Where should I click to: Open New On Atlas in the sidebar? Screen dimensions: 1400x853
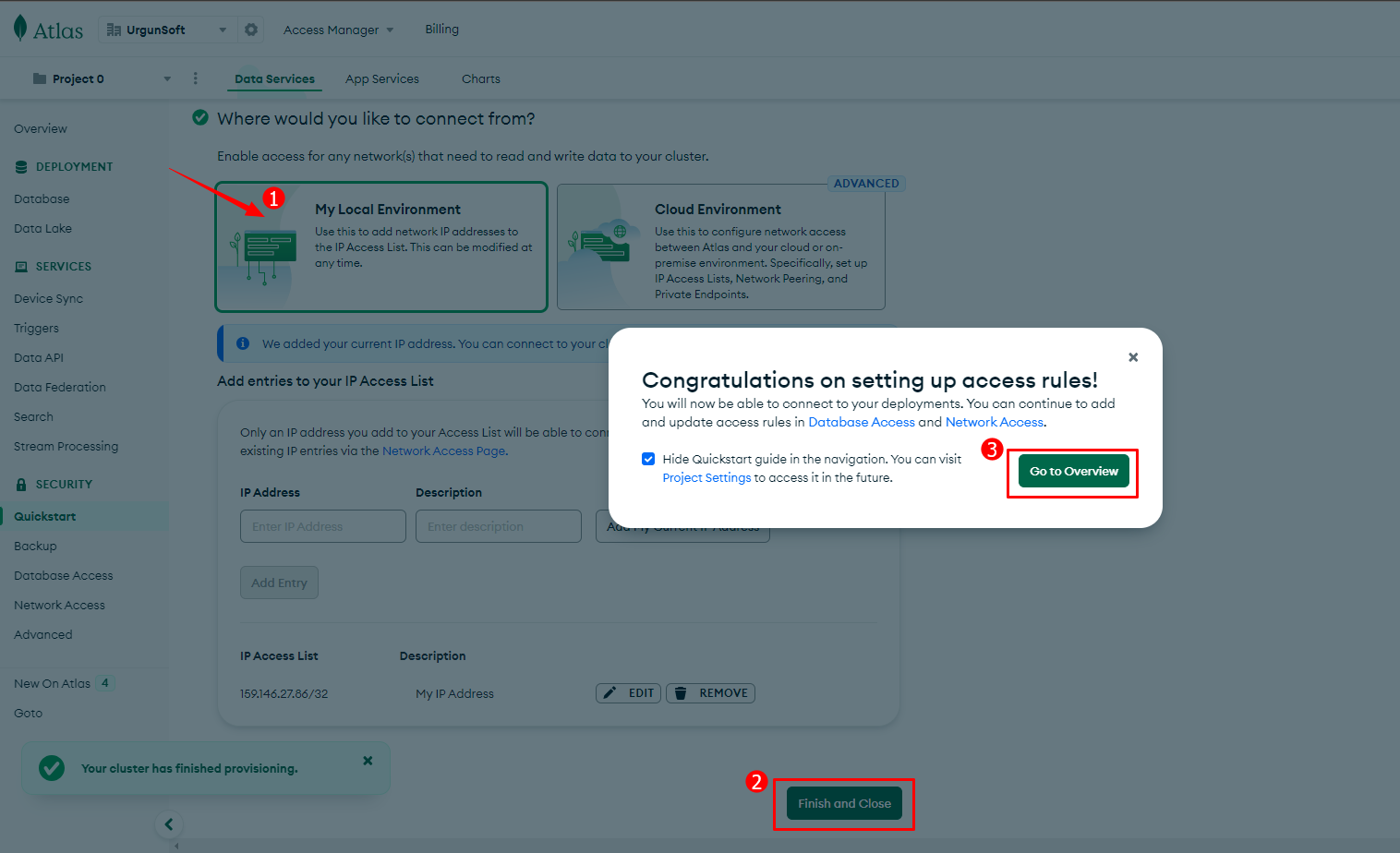[x=52, y=684]
